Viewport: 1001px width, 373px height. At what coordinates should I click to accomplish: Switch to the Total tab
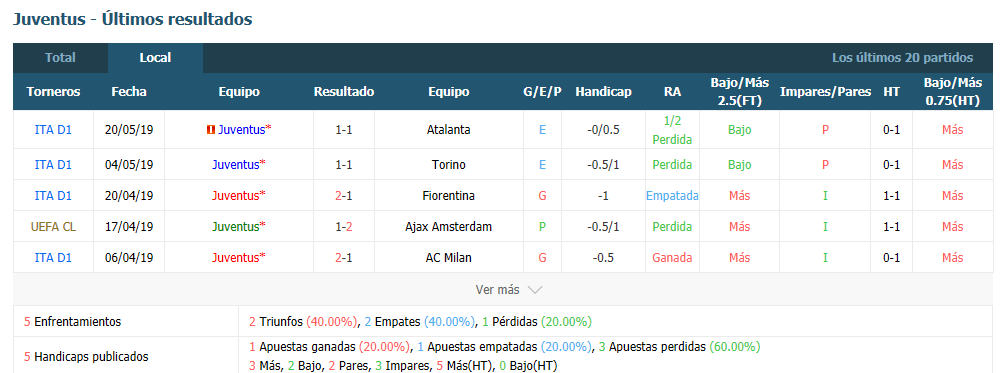click(61, 57)
